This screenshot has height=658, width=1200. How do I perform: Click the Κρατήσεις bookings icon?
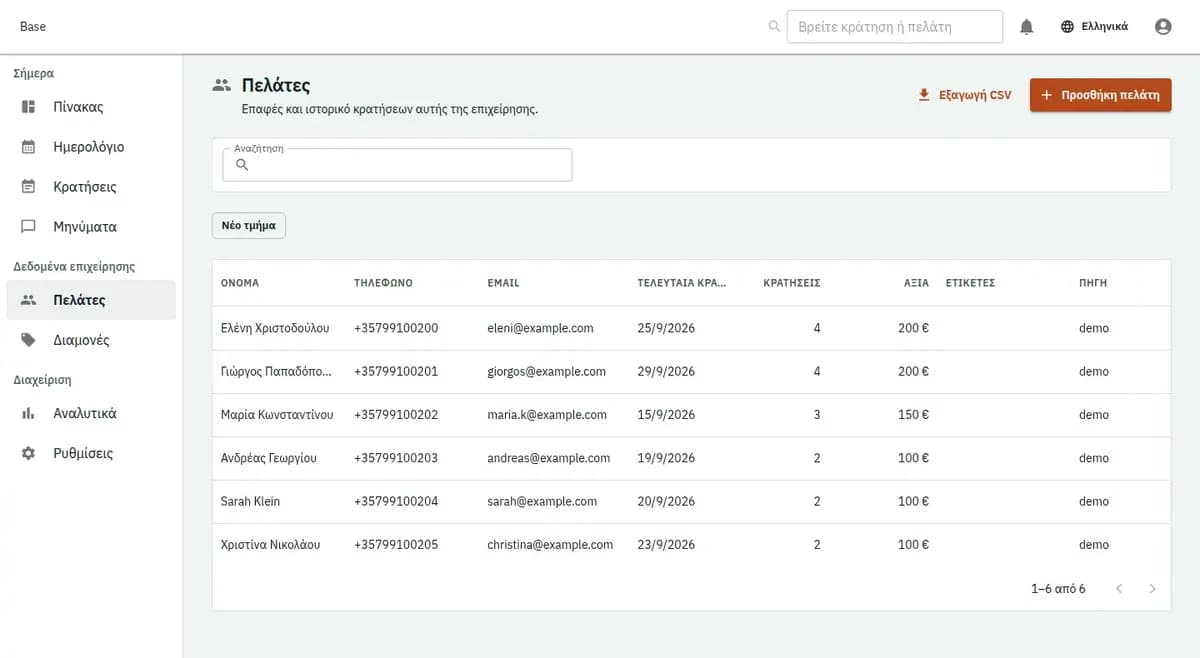click(29, 187)
